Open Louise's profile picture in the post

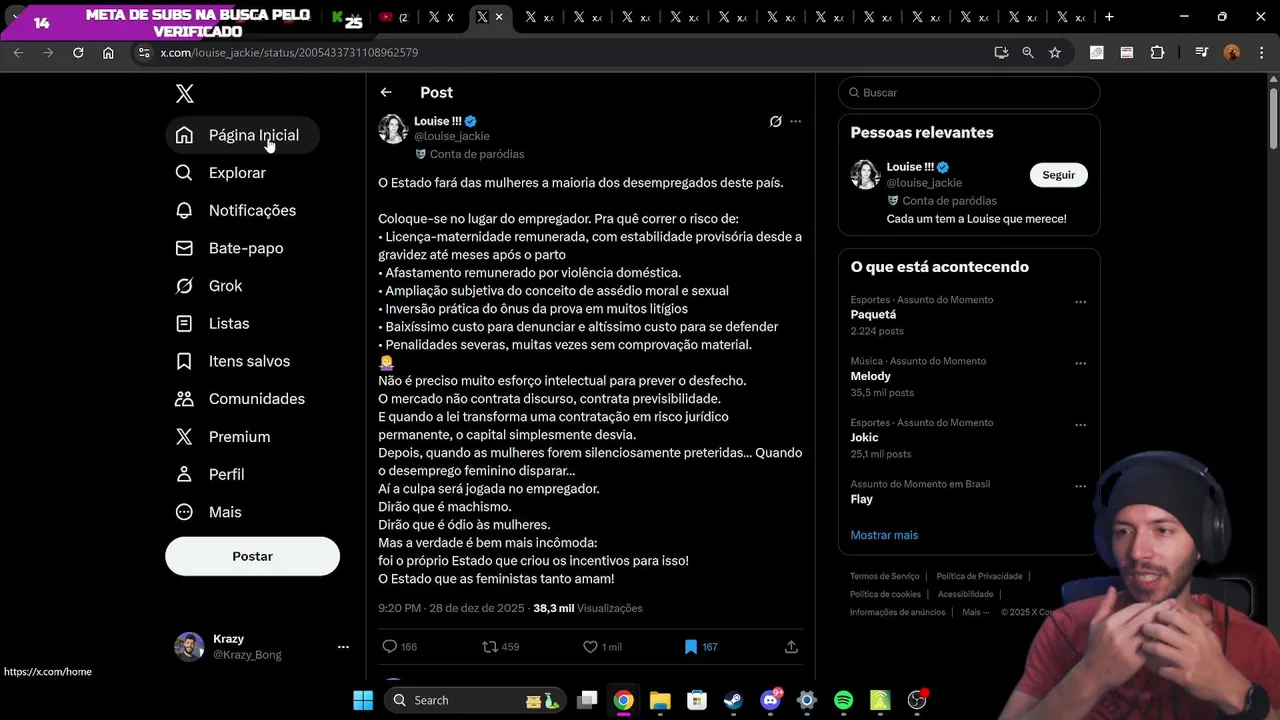(x=393, y=128)
